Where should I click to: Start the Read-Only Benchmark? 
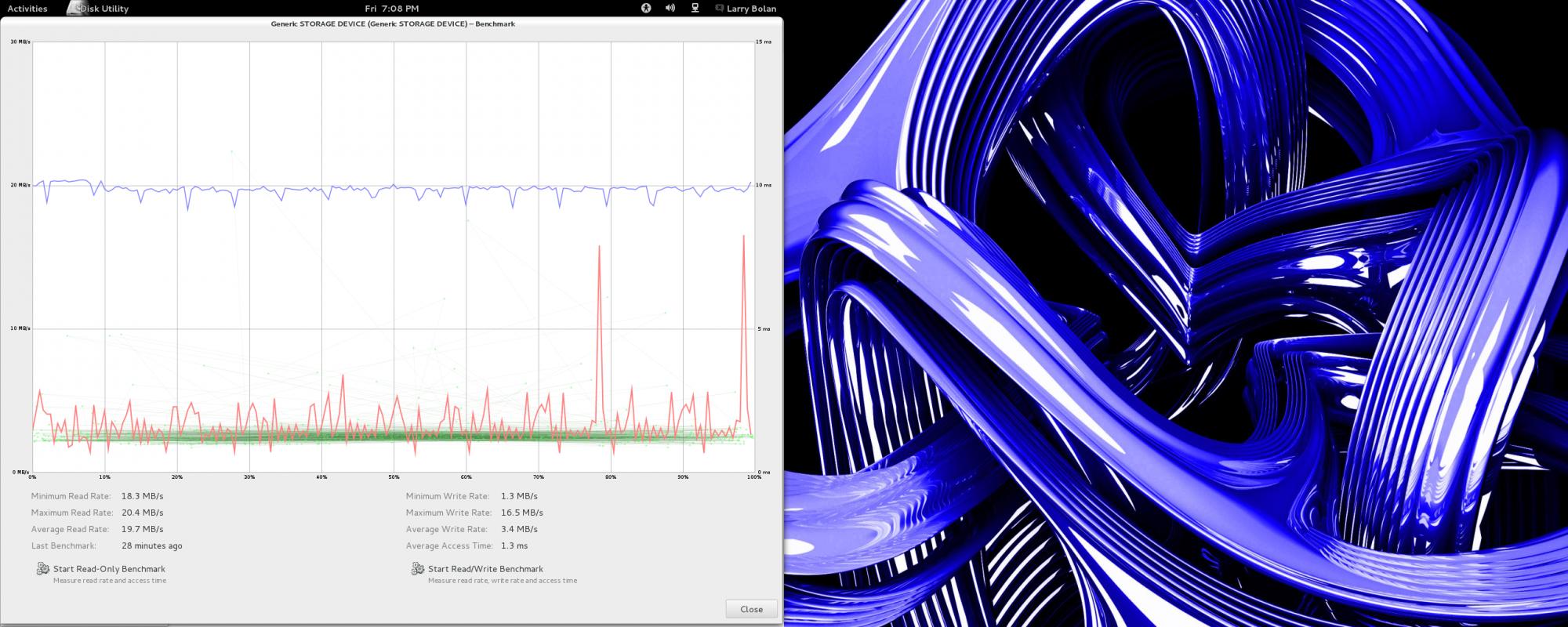109,569
